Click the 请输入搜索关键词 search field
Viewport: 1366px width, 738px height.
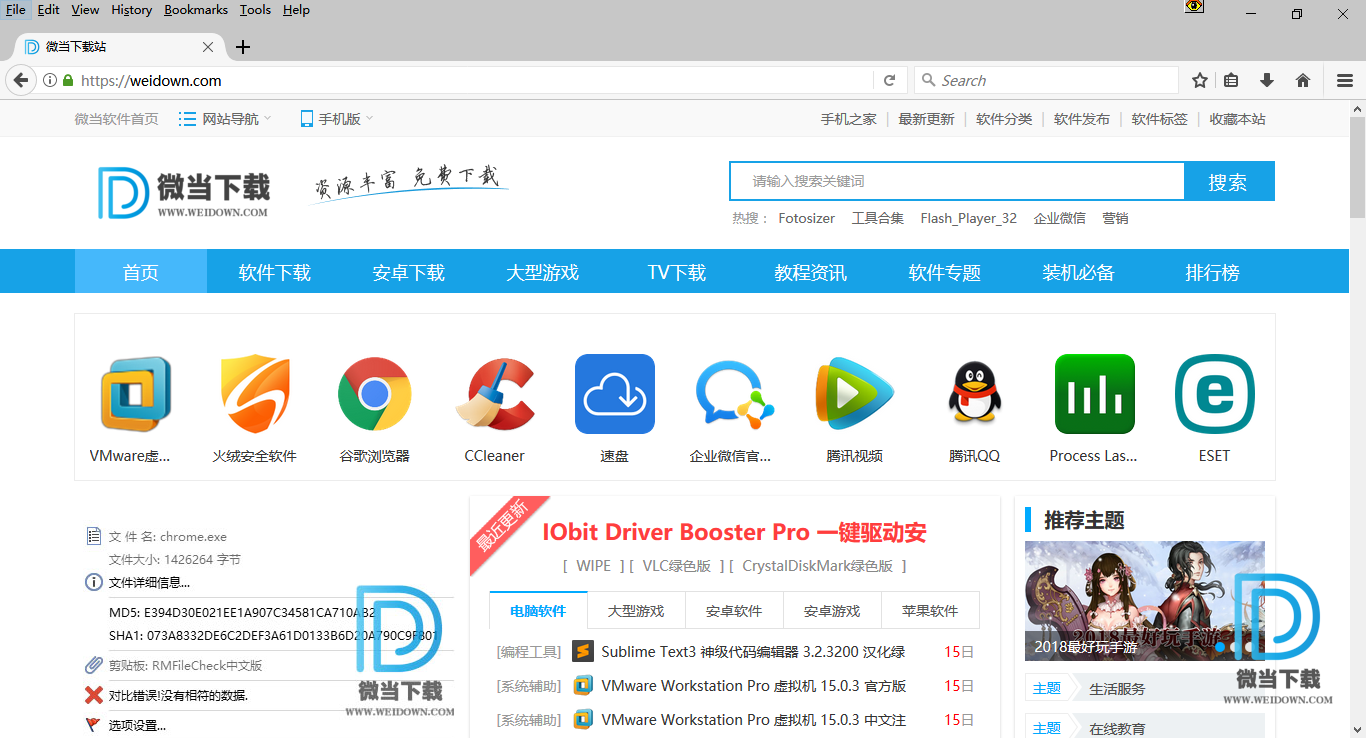pyautogui.click(x=957, y=181)
